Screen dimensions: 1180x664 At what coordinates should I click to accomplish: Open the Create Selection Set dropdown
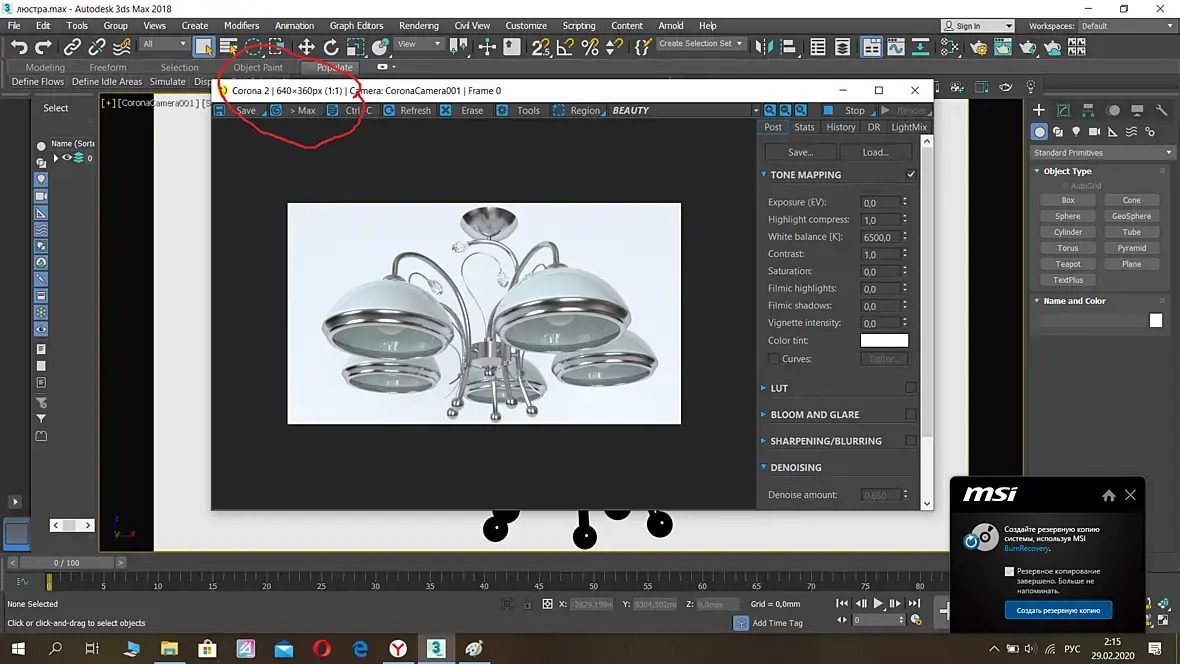pos(700,44)
